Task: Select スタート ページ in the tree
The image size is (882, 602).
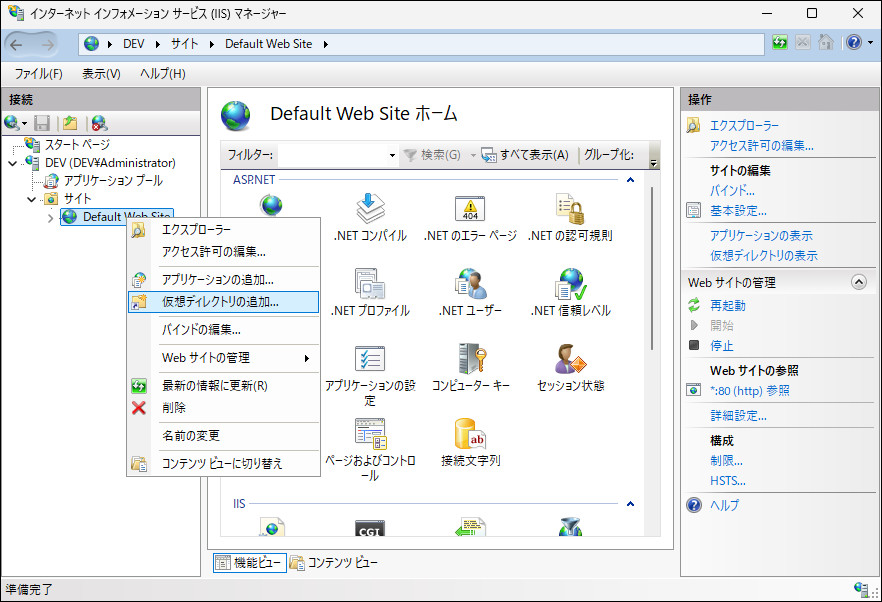Action: click(77, 145)
